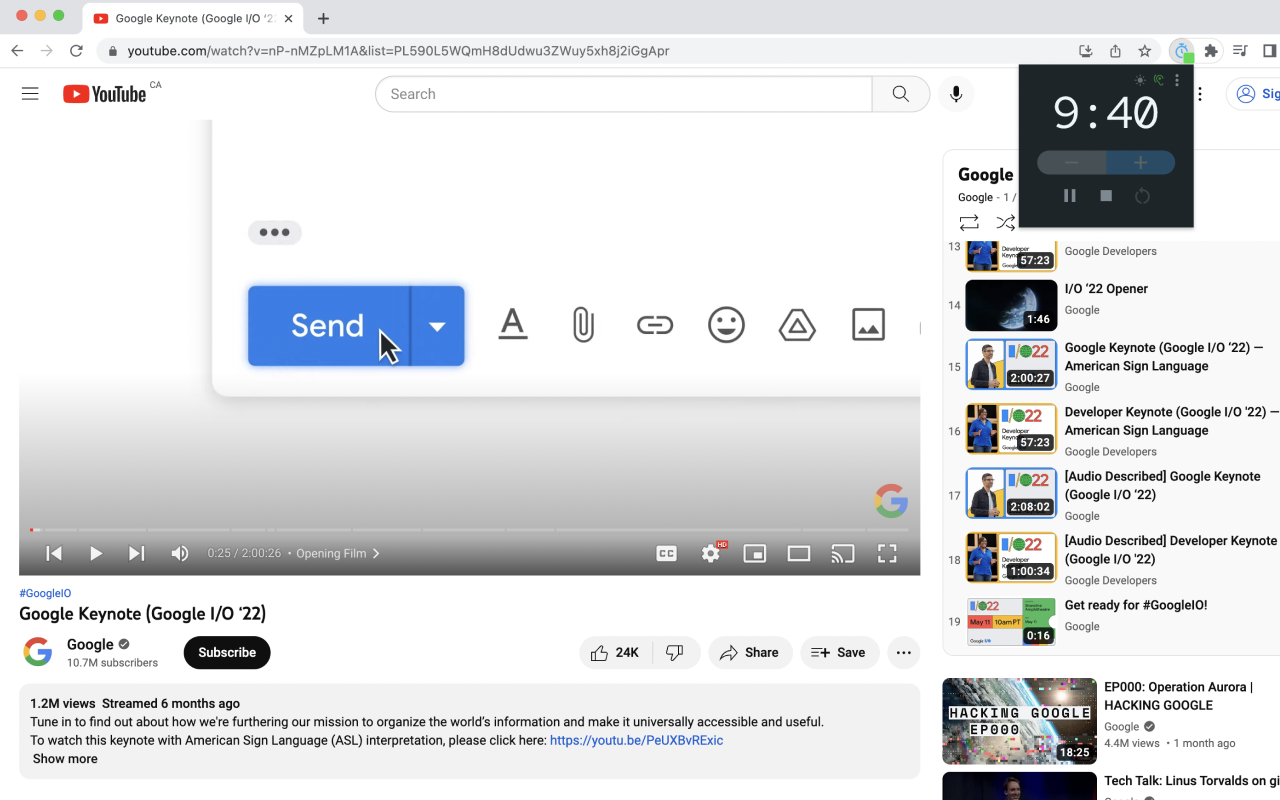Reset the countdown timer
Screen dimensions: 1280x800
(1142, 196)
